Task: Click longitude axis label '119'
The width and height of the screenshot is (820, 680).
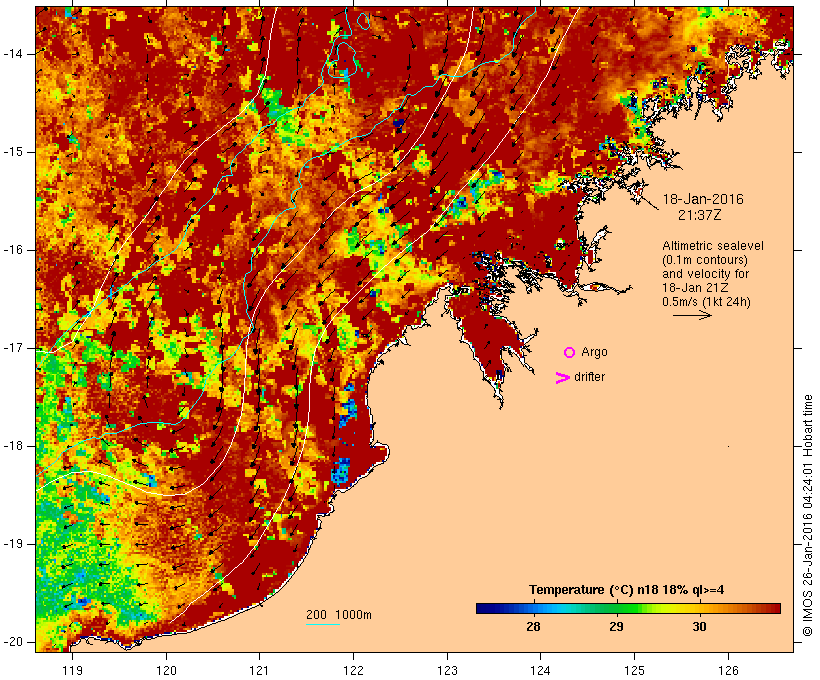Action: point(72,671)
